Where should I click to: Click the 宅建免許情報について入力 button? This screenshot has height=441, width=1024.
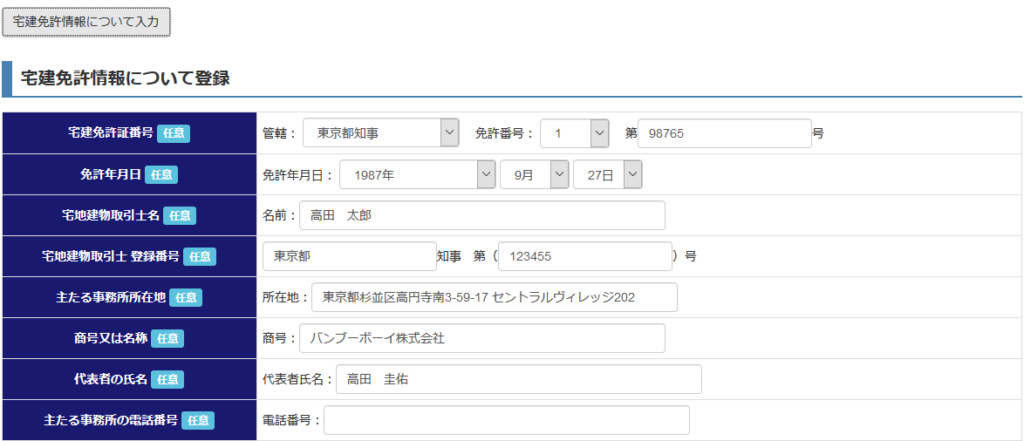click(86, 22)
